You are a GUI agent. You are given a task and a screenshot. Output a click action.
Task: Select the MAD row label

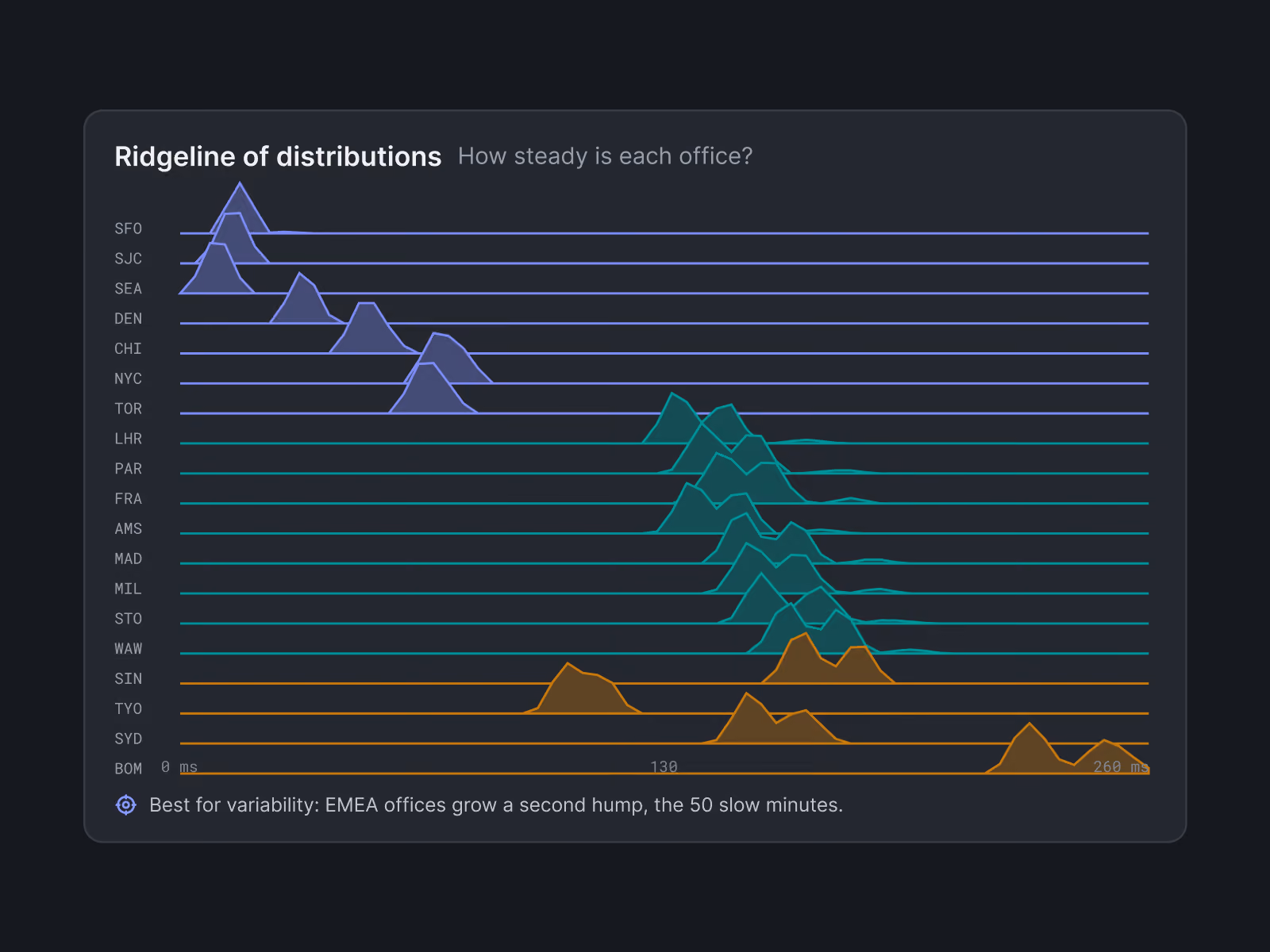pos(128,559)
